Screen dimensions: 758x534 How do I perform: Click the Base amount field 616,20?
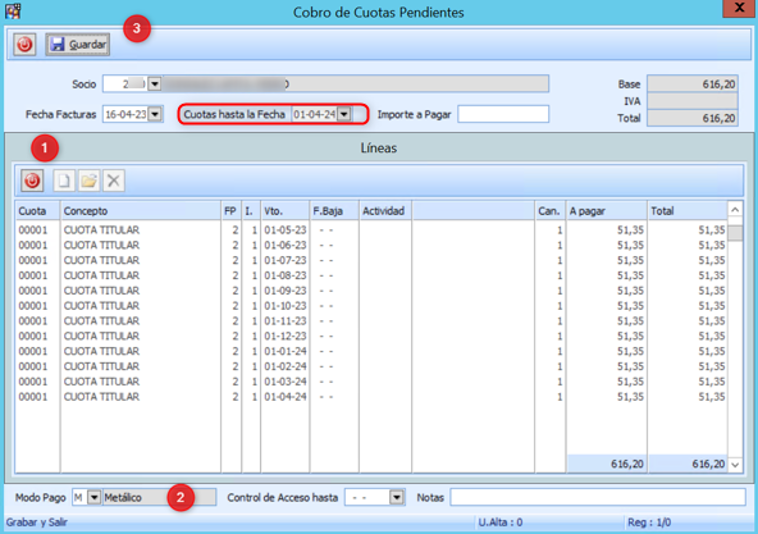pos(692,84)
